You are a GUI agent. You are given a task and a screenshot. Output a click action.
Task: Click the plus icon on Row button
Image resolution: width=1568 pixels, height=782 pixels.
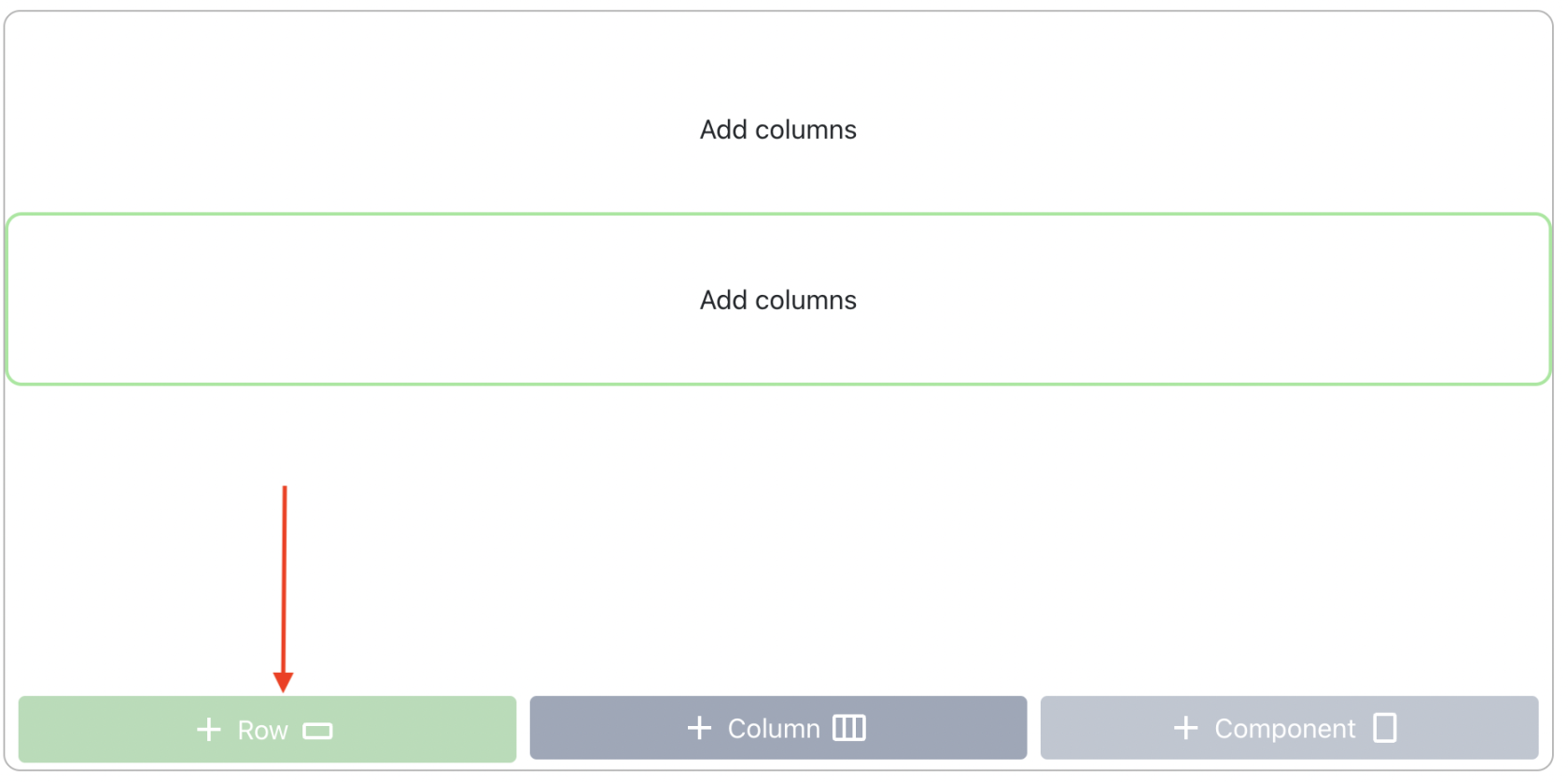coord(209,730)
